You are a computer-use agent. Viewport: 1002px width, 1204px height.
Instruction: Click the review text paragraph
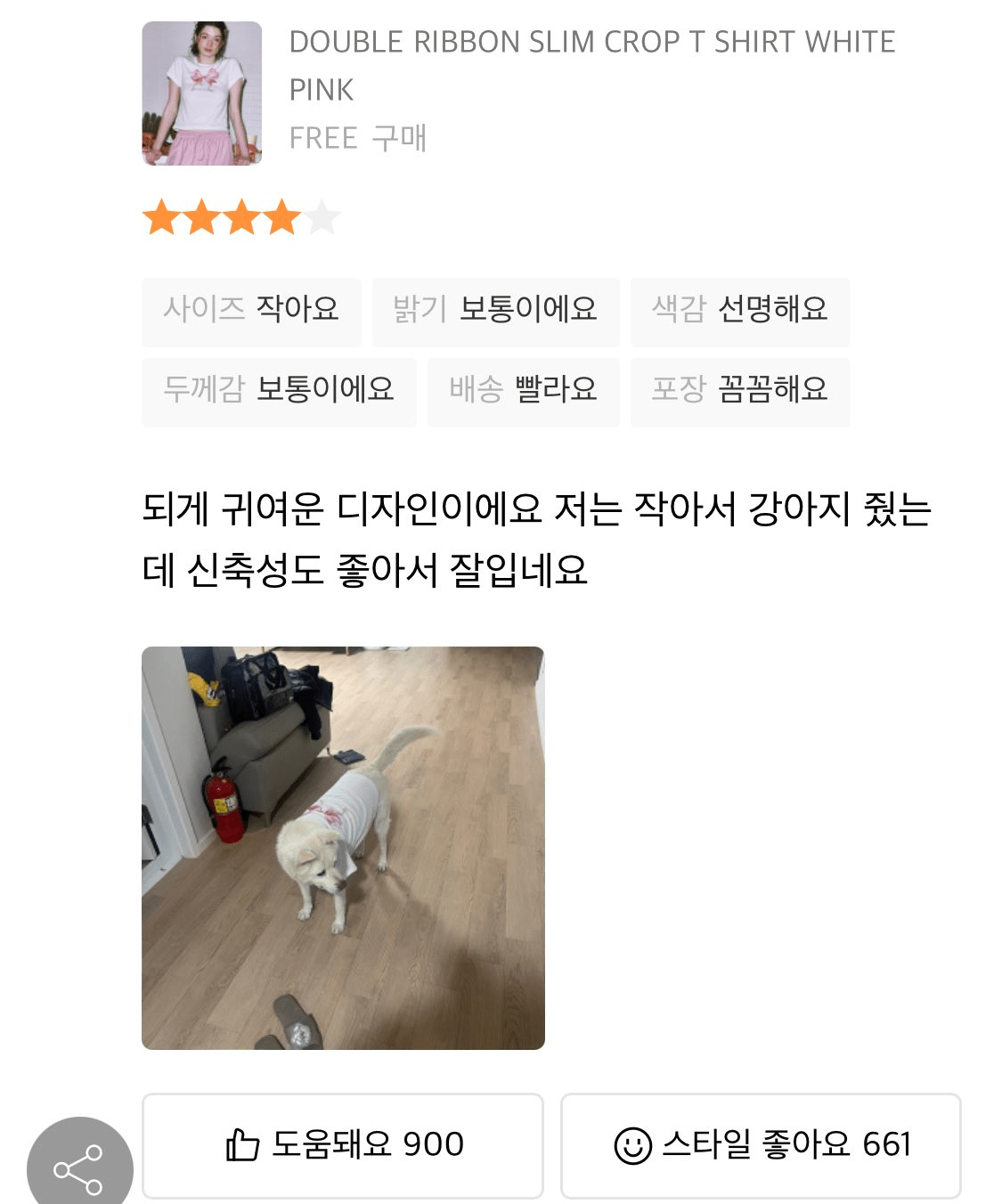[x=537, y=540]
